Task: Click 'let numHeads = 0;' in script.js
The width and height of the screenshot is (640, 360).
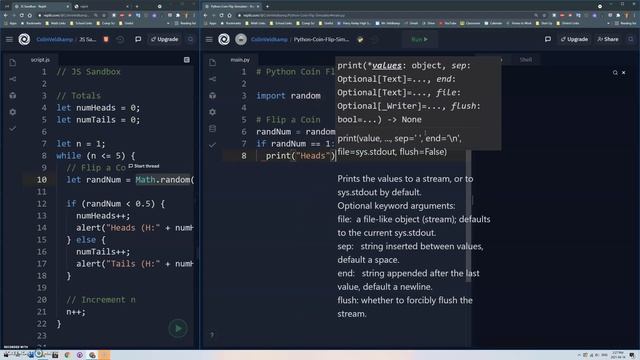Action: pos(98,108)
